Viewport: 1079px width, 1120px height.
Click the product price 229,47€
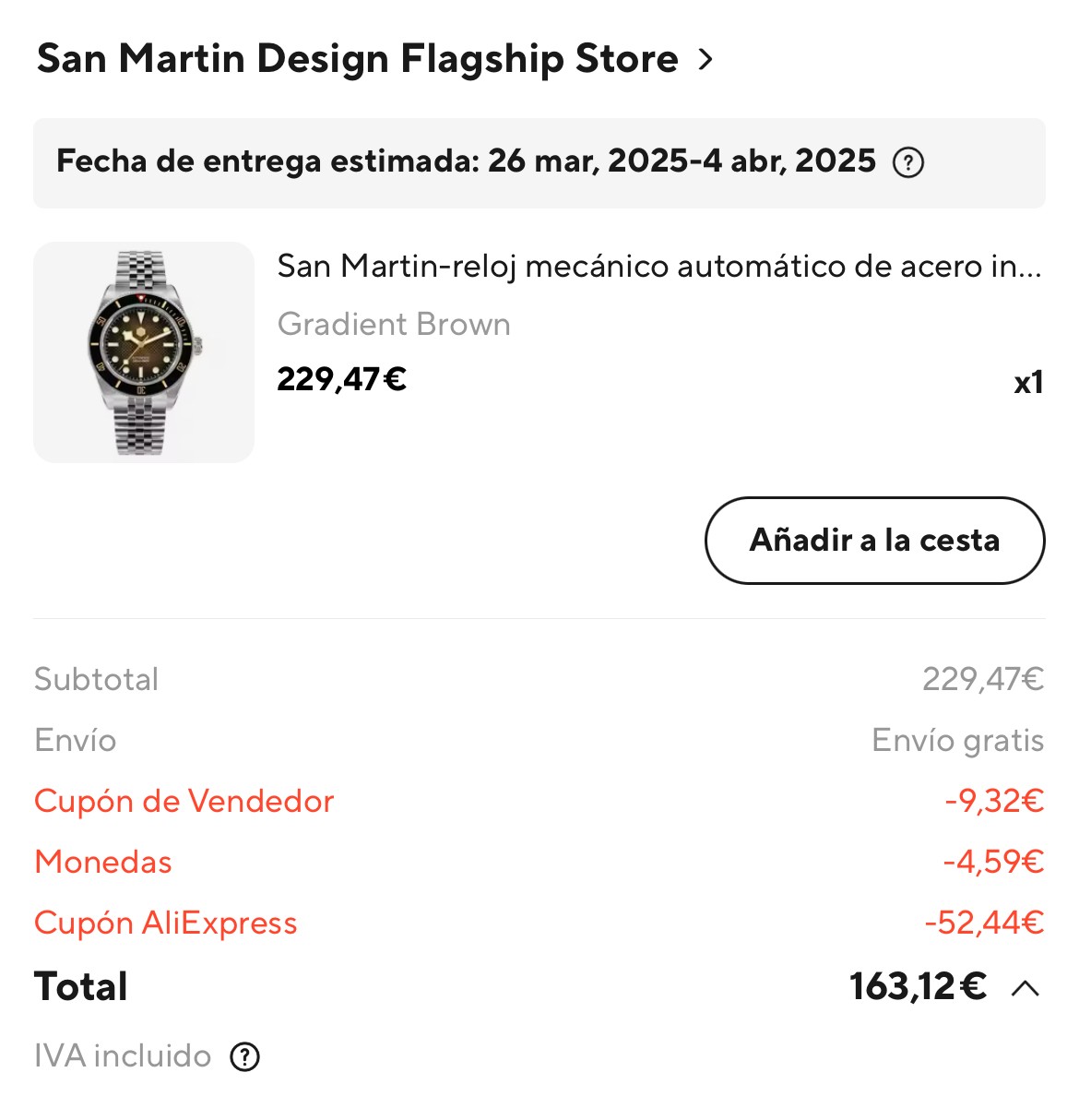[x=341, y=379]
